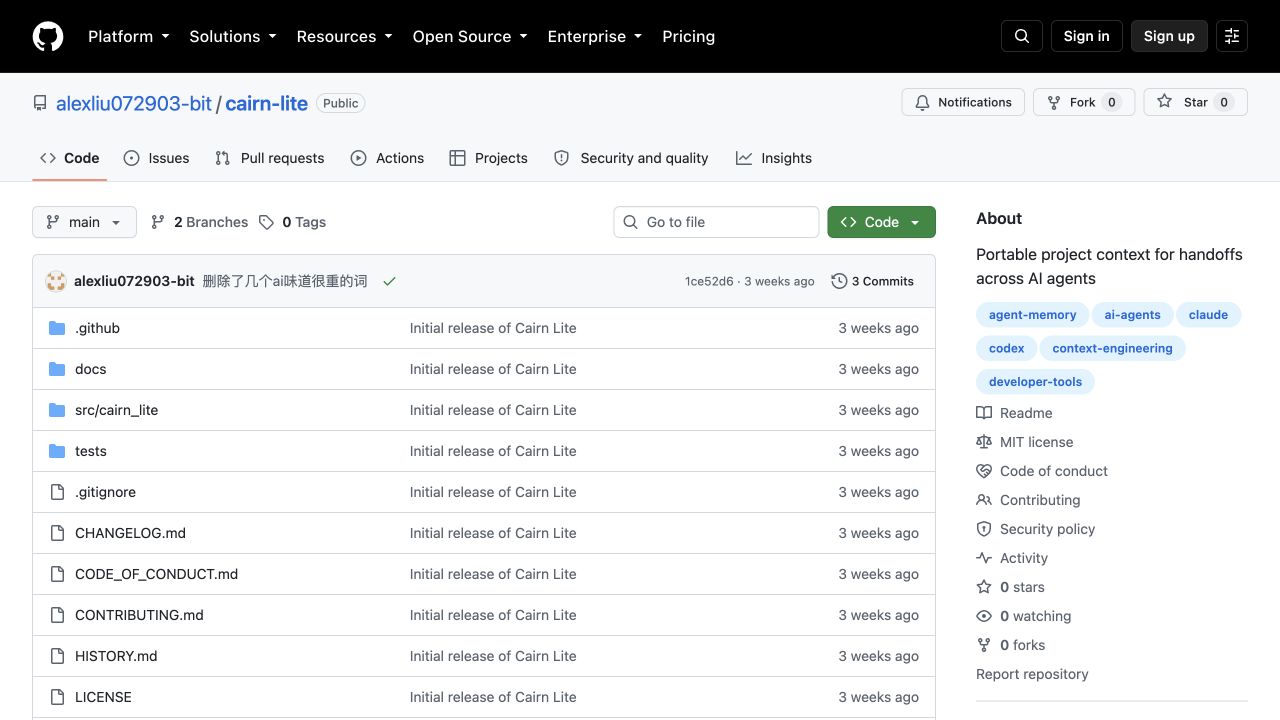The height and width of the screenshot is (720, 1280).
Task: Click the Report repository link
Action: pyautogui.click(x=1032, y=674)
